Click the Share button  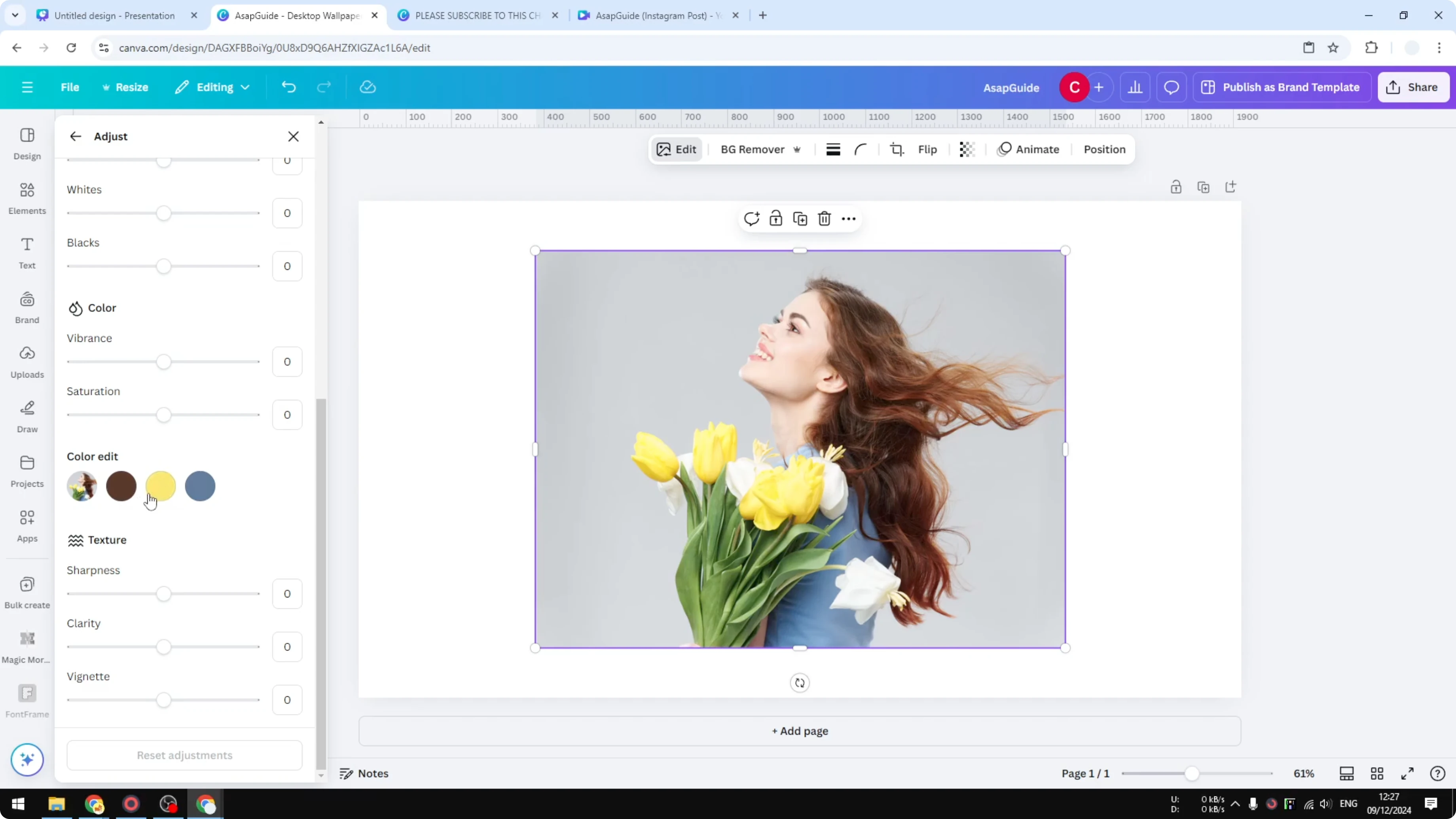pyautogui.click(x=1414, y=87)
